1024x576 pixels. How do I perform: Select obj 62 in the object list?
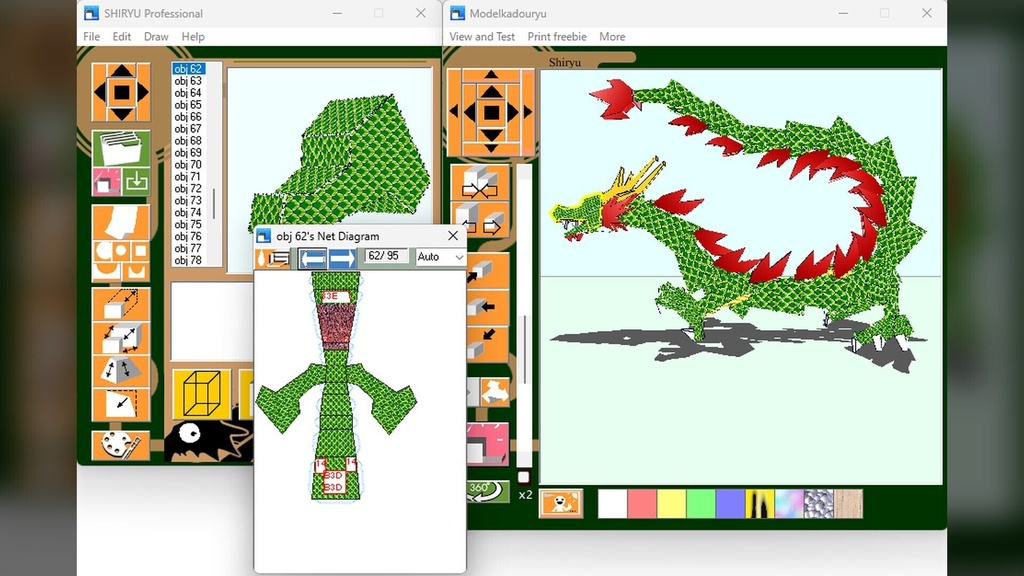189,69
